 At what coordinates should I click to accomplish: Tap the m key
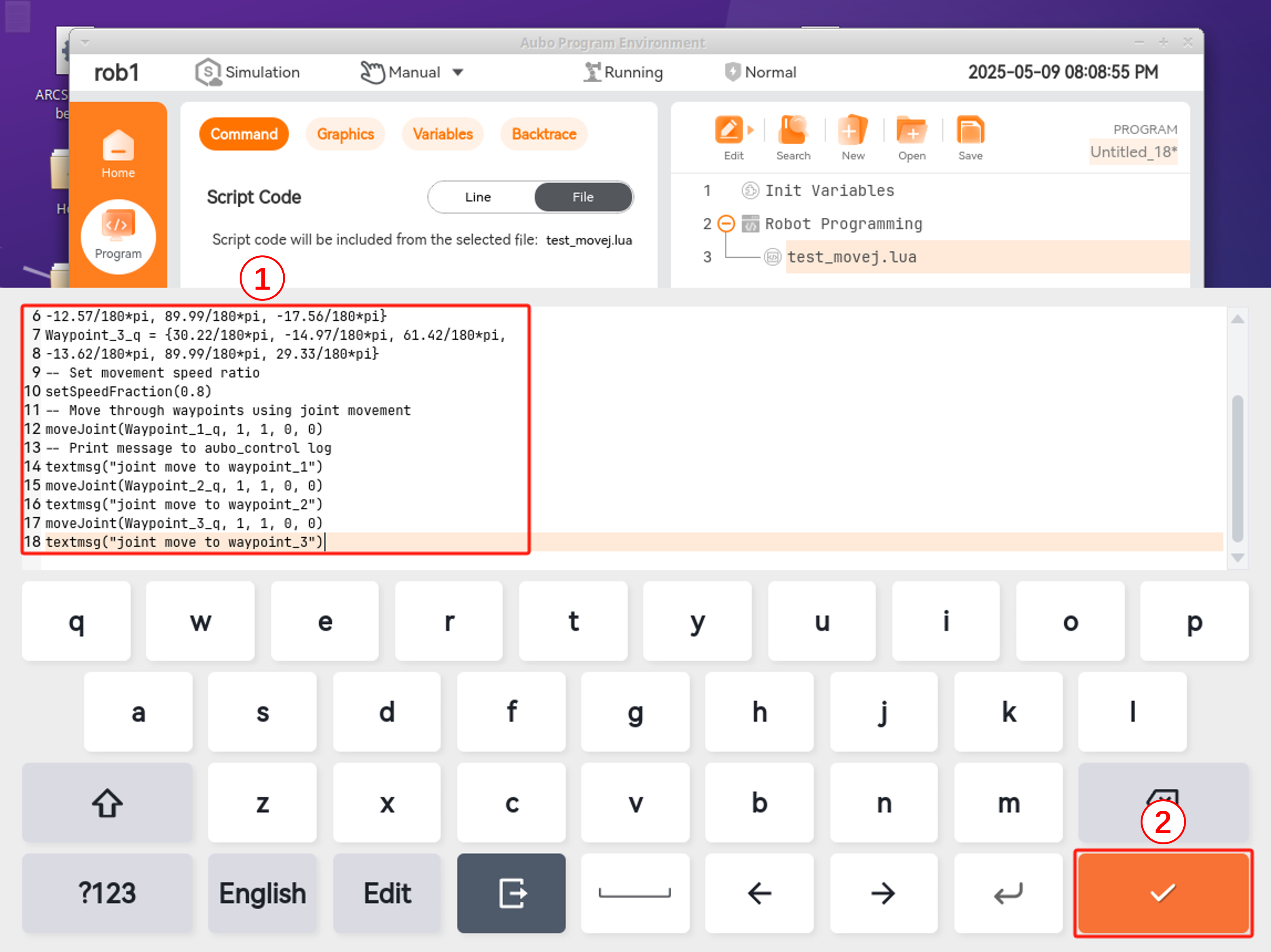pos(1008,802)
